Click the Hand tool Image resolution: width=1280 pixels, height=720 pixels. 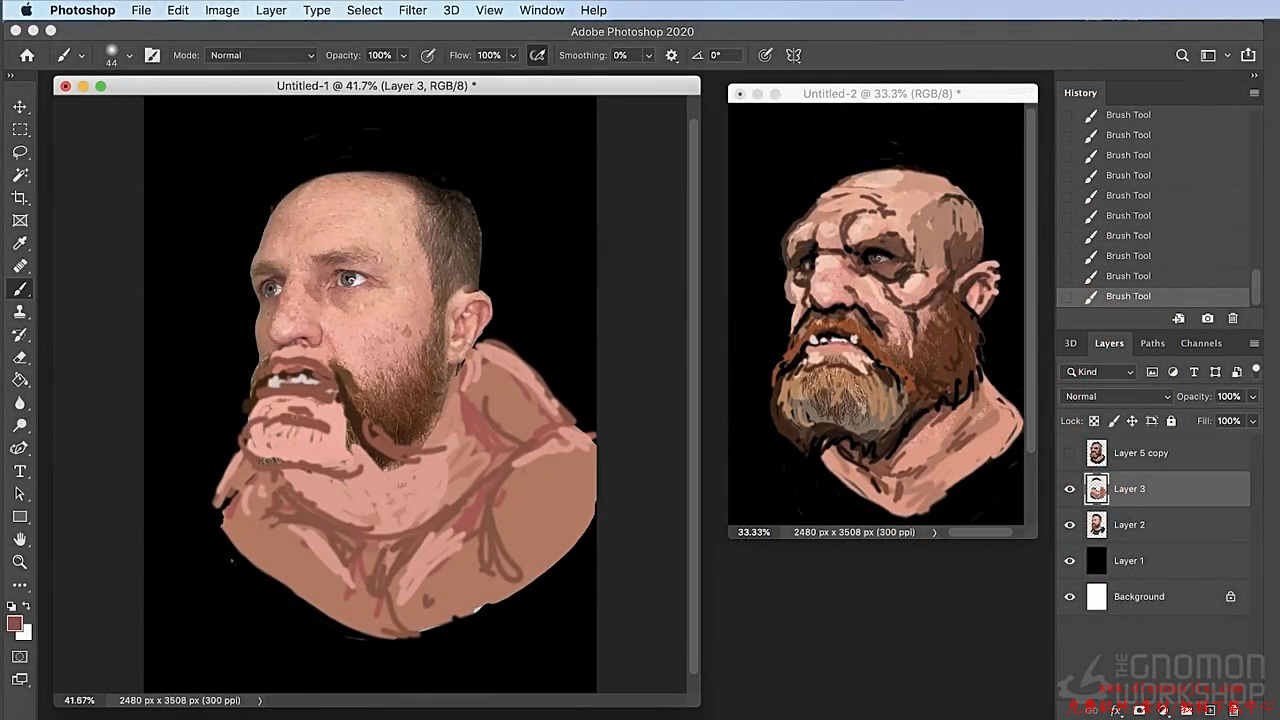click(x=20, y=539)
